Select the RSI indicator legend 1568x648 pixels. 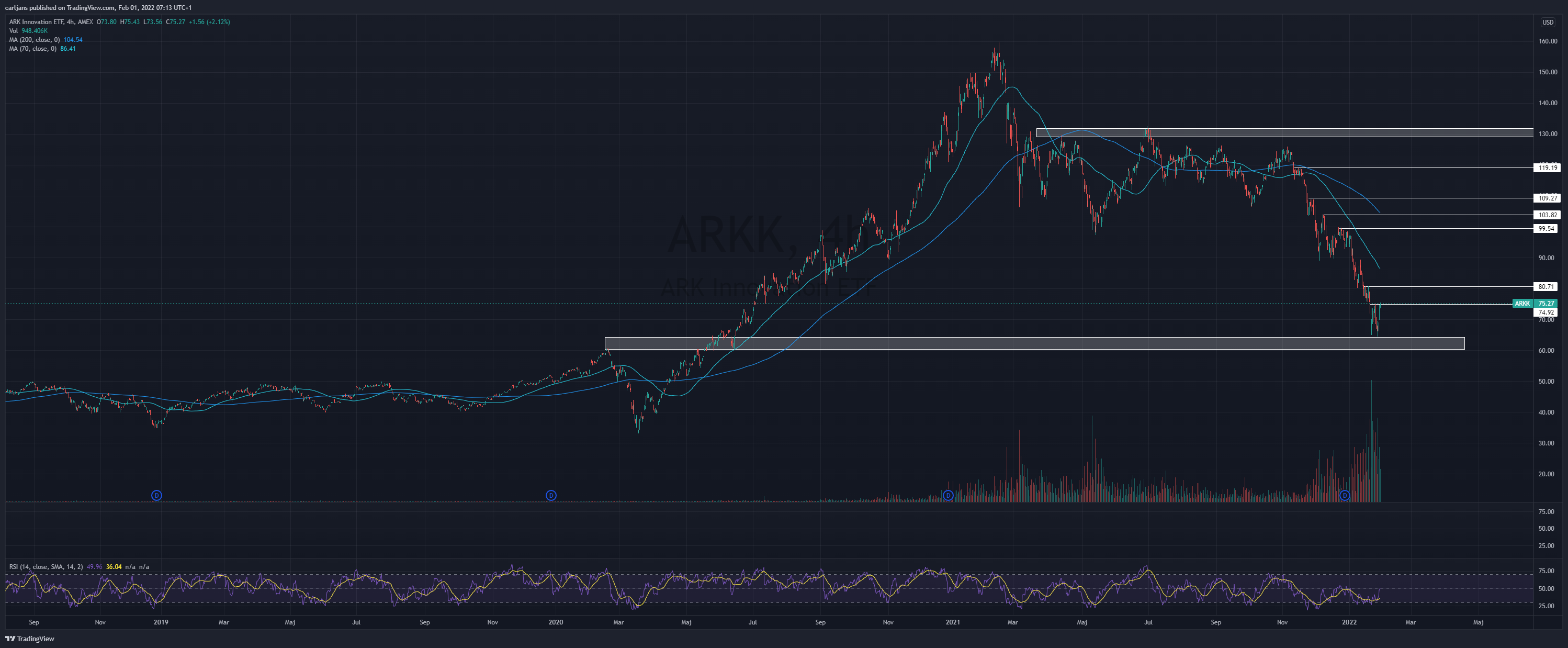coord(79,566)
